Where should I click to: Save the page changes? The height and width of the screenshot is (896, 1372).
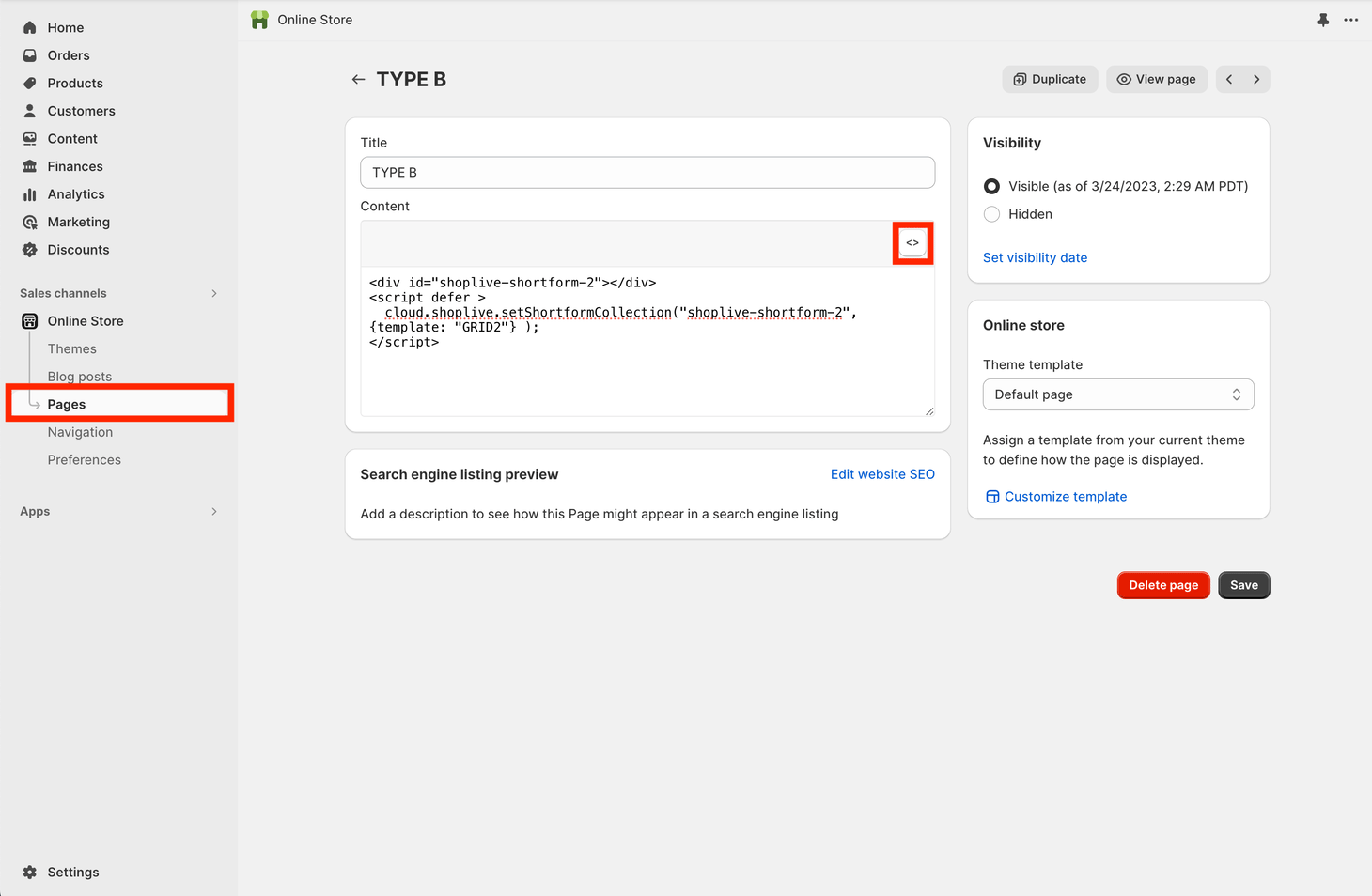(1244, 585)
